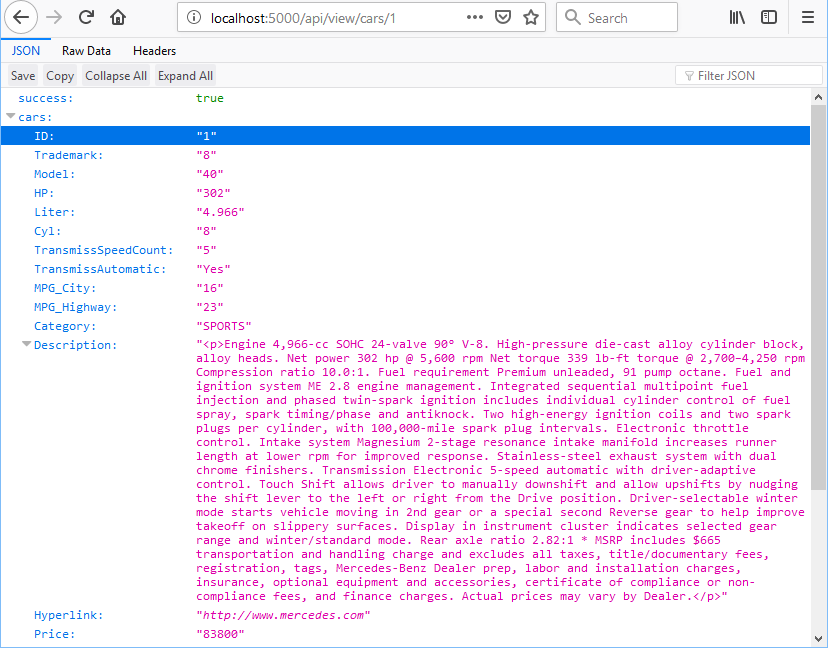
Task: Go back to the previous page
Action: 21,17
